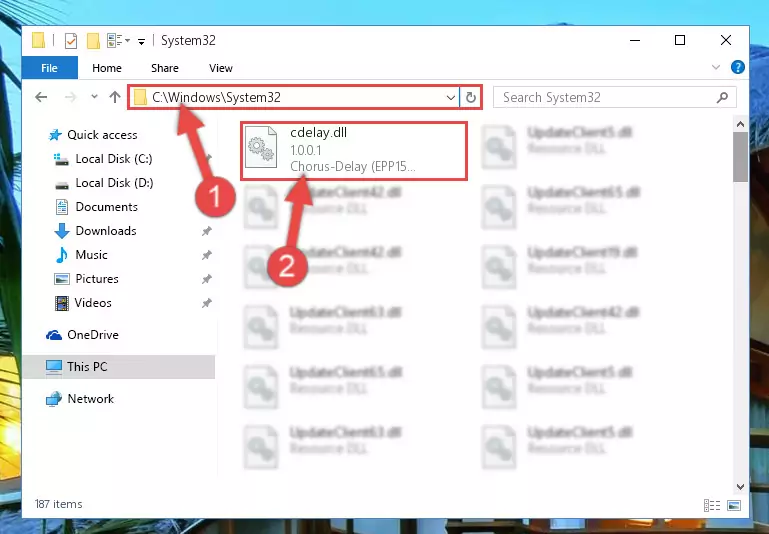
Task: Click the pin icon next to Videos
Action: (207, 303)
